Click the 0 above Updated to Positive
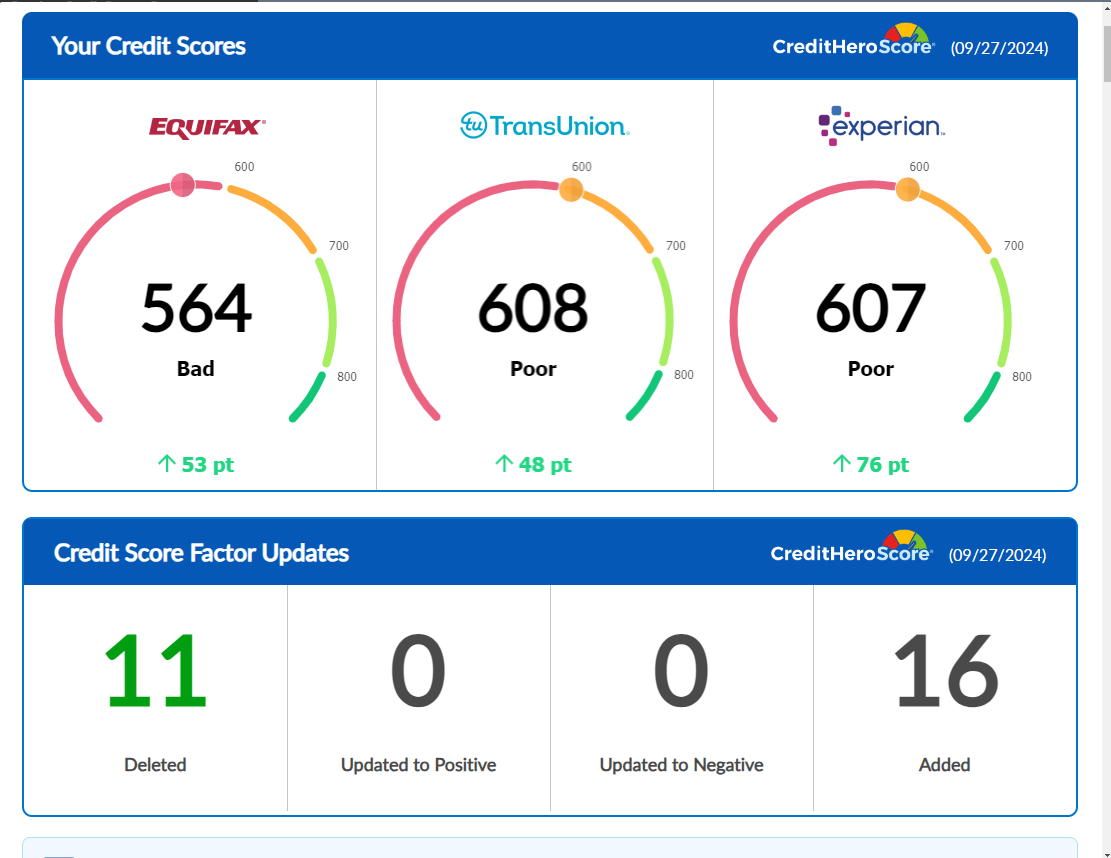This screenshot has height=858, width=1111. coord(419,671)
